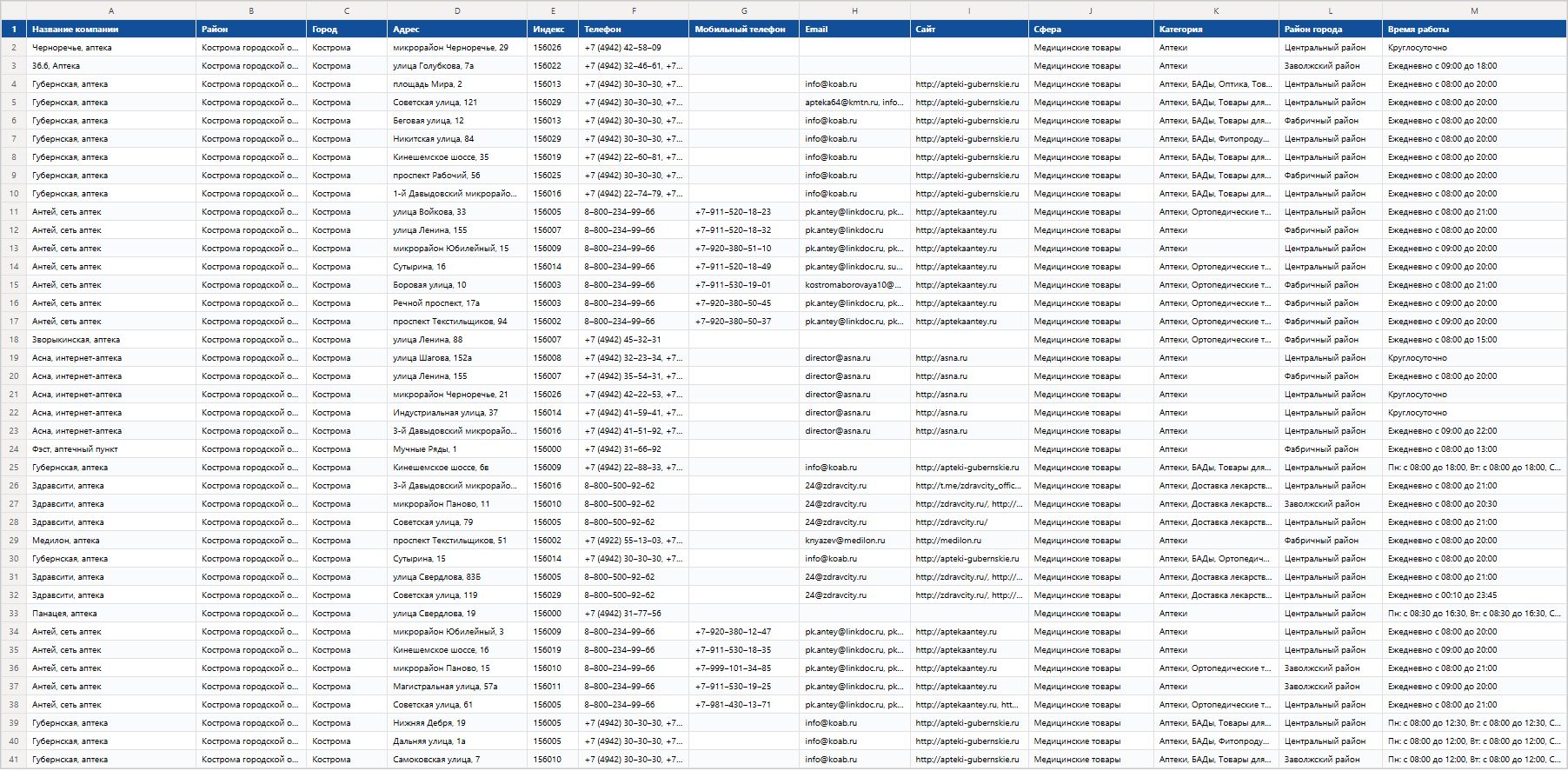Click the 'Название компании' header cell
1568x784 pixels.
(x=111, y=30)
